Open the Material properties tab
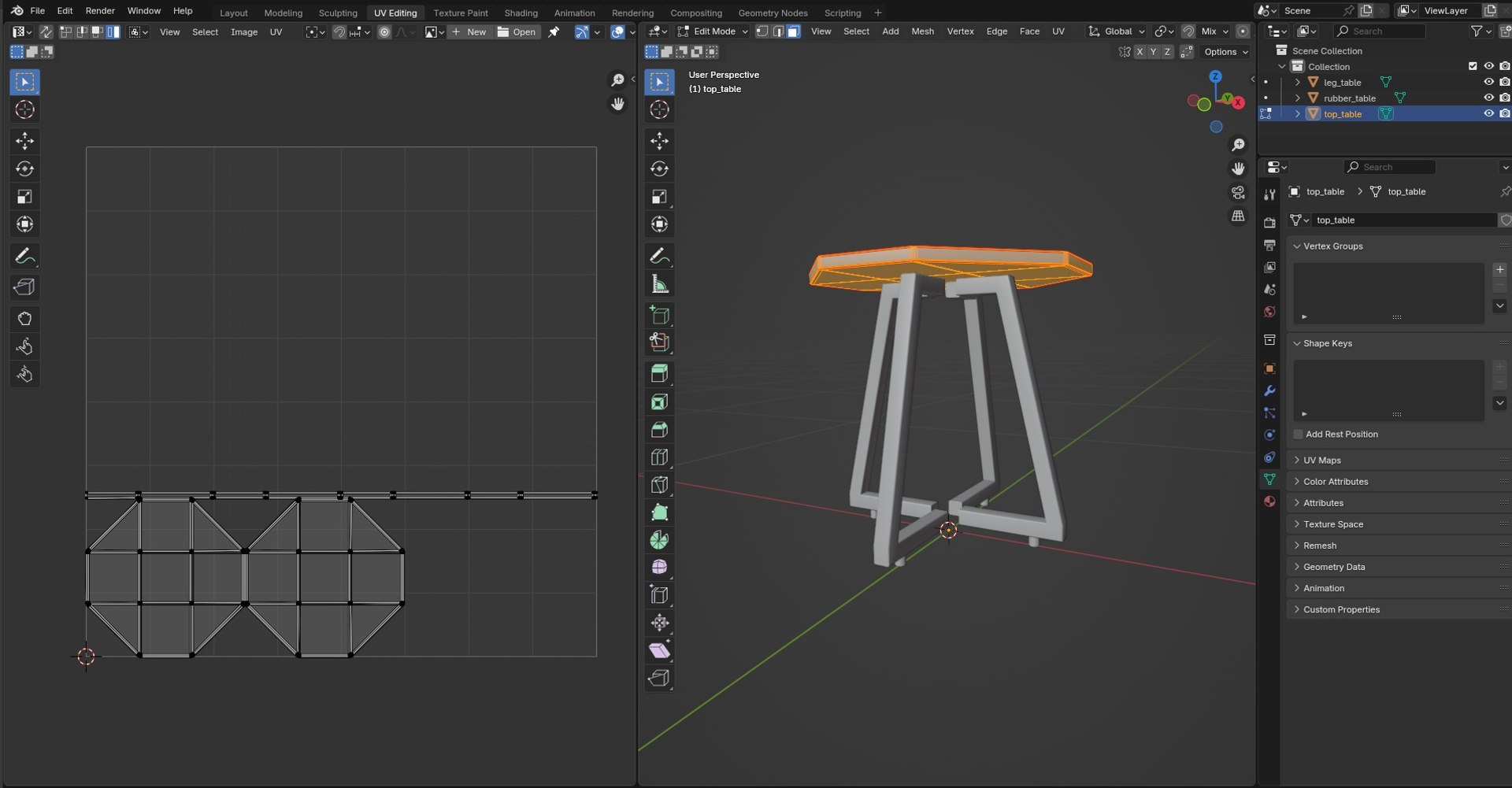The image size is (1512, 788). [1269, 501]
